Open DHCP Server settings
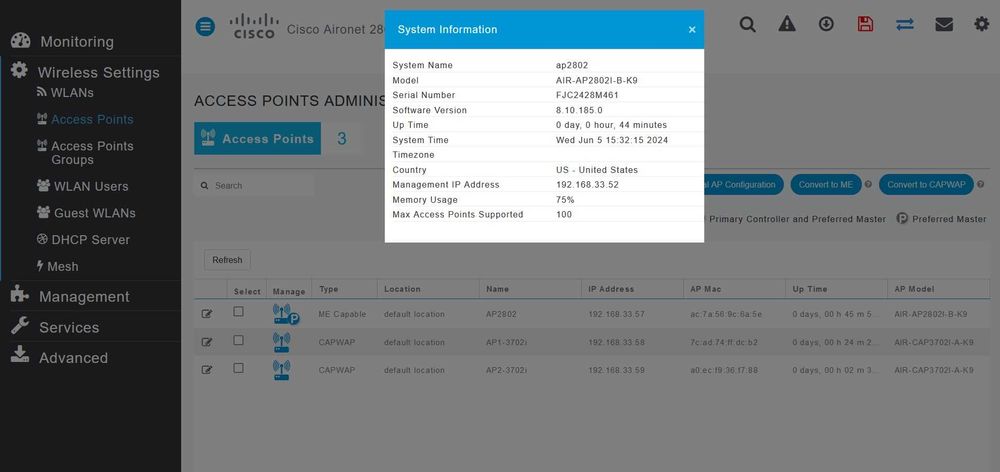Screen dimensions: 1000x472 [x=90, y=240]
